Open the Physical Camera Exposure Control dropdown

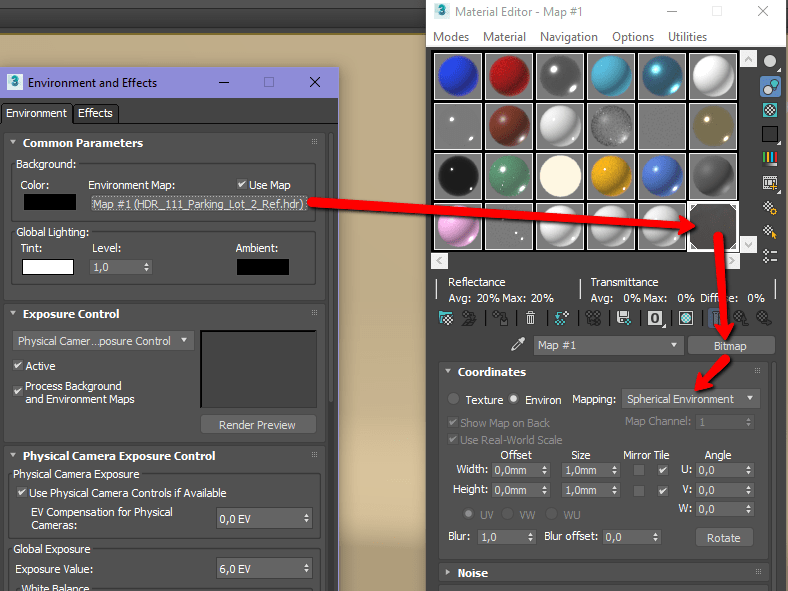pyautogui.click(x=103, y=341)
